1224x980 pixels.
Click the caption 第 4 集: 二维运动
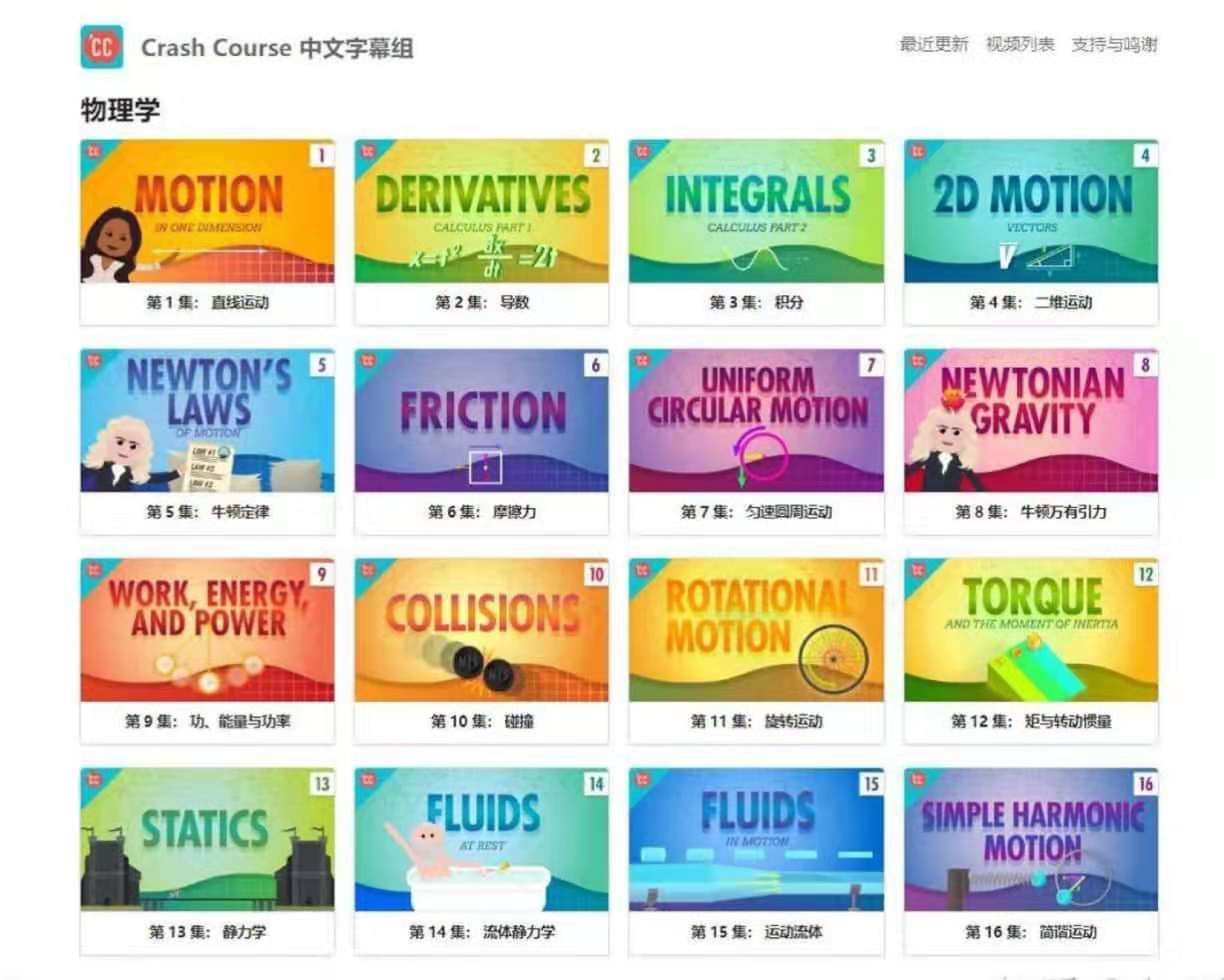pos(1031,303)
